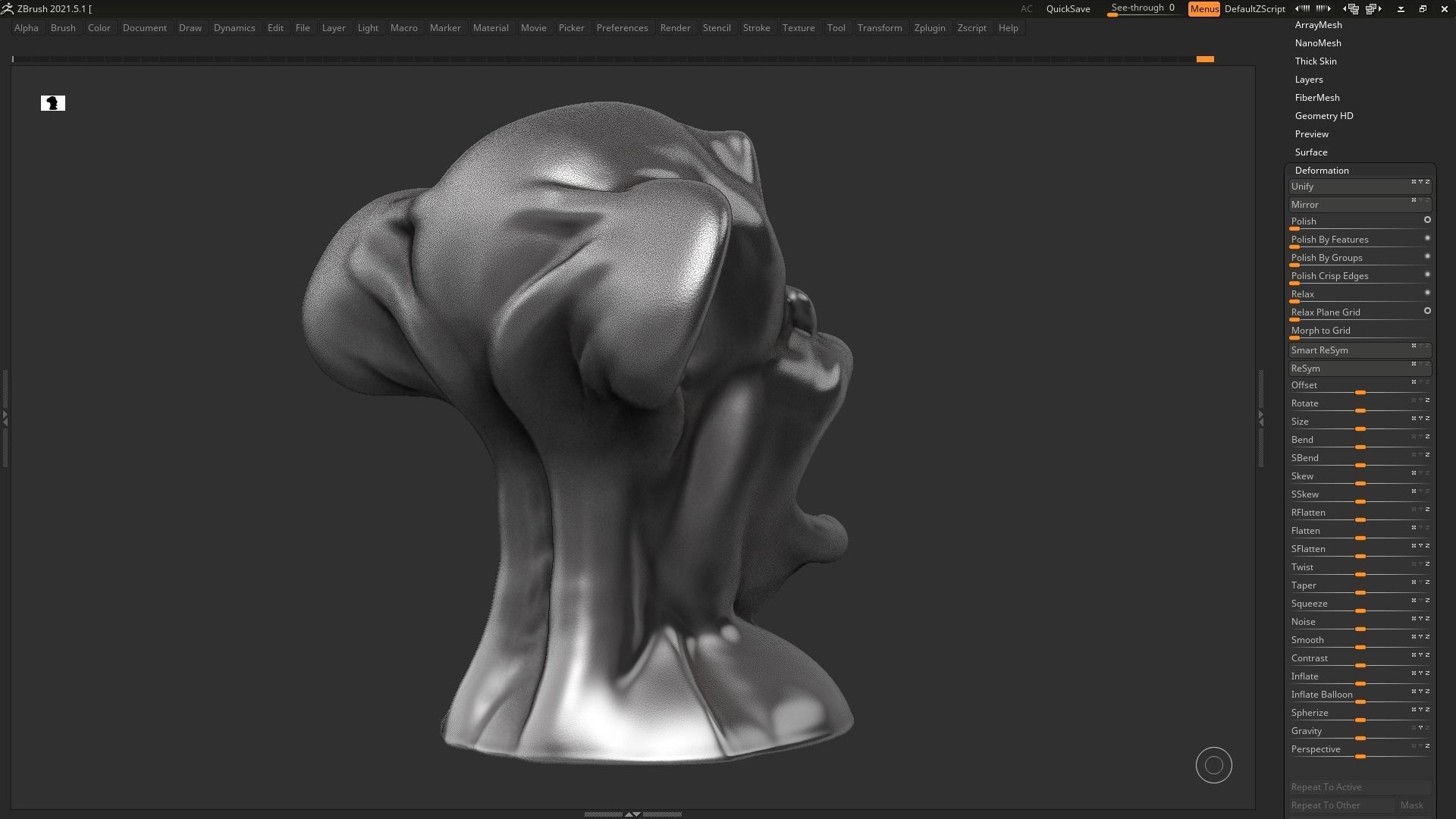The image size is (1456, 819).
Task: Click the Smart ReSym button
Action: 1360,350
